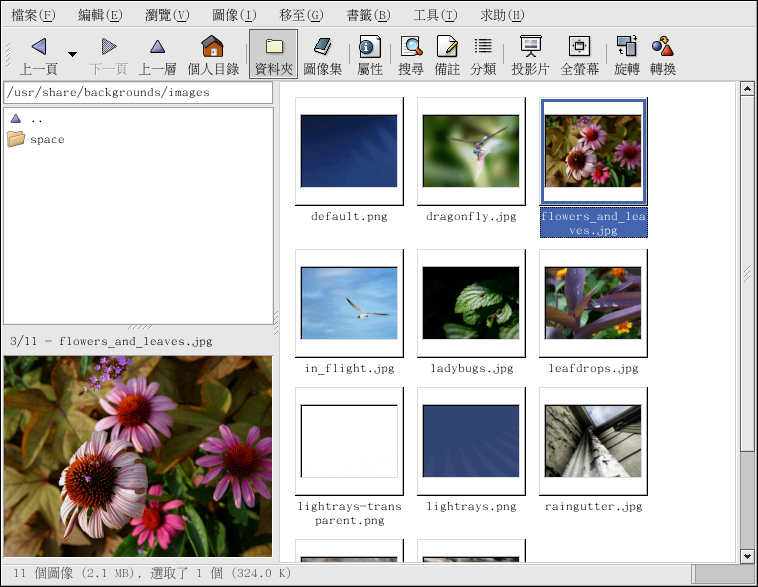Open the 工具 (Tools) menu
Screen dimensions: 758x587
434,15
